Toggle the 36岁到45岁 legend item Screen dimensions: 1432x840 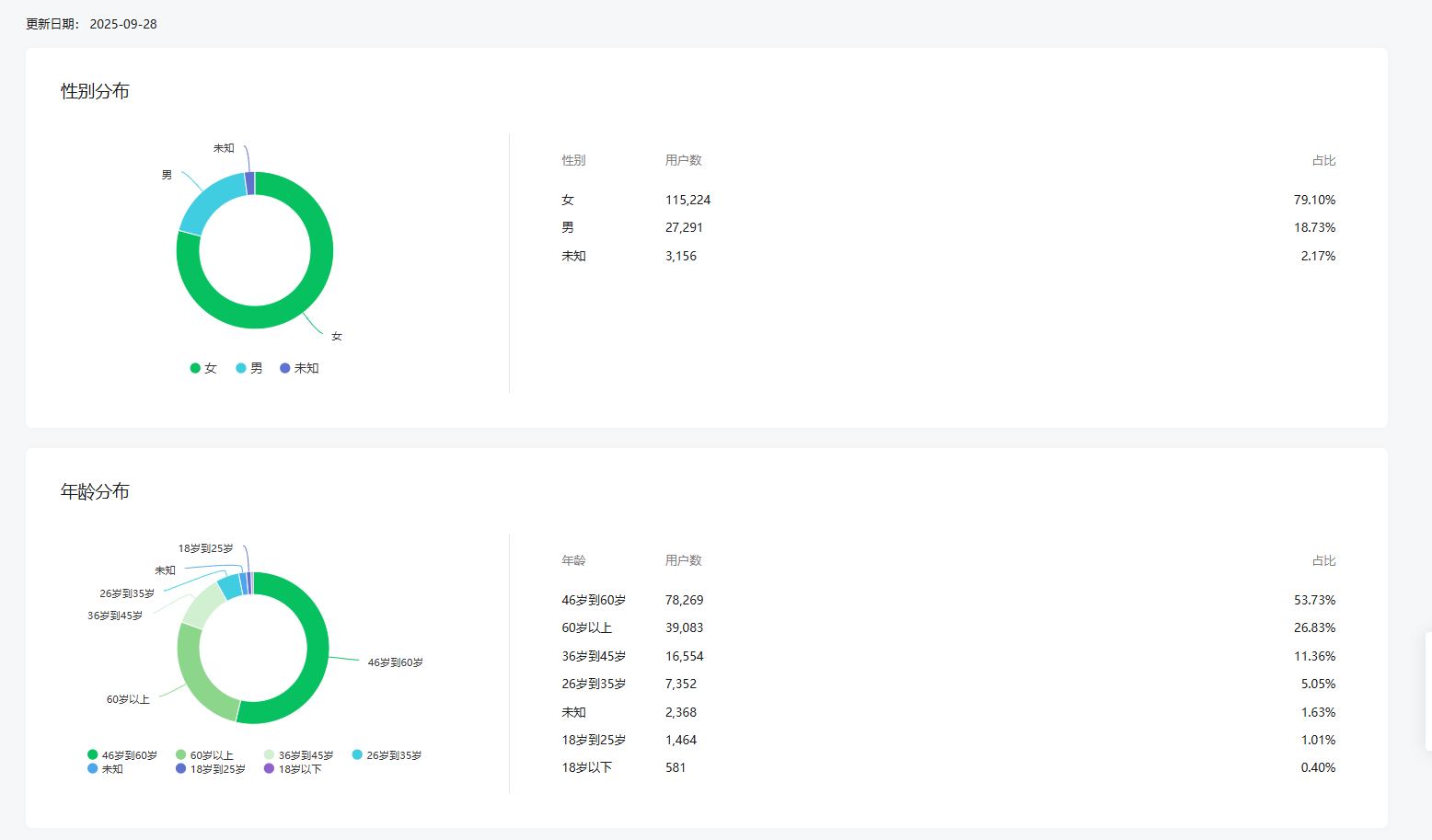tap(299, 755)
